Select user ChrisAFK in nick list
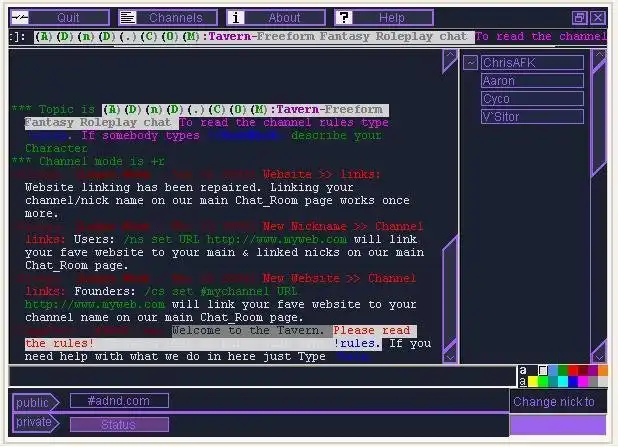The image size is (618, 447). pyautogui.click(x=532, y=62)
